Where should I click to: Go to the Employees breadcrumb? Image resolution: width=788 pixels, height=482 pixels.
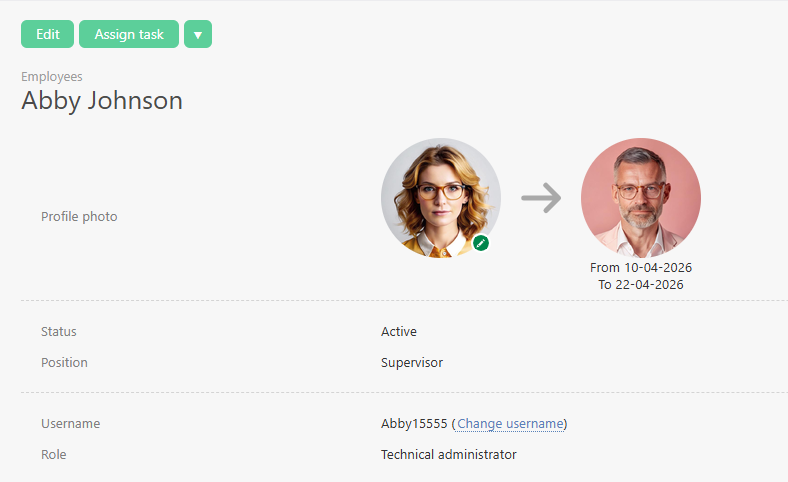[x=52, y=76]
